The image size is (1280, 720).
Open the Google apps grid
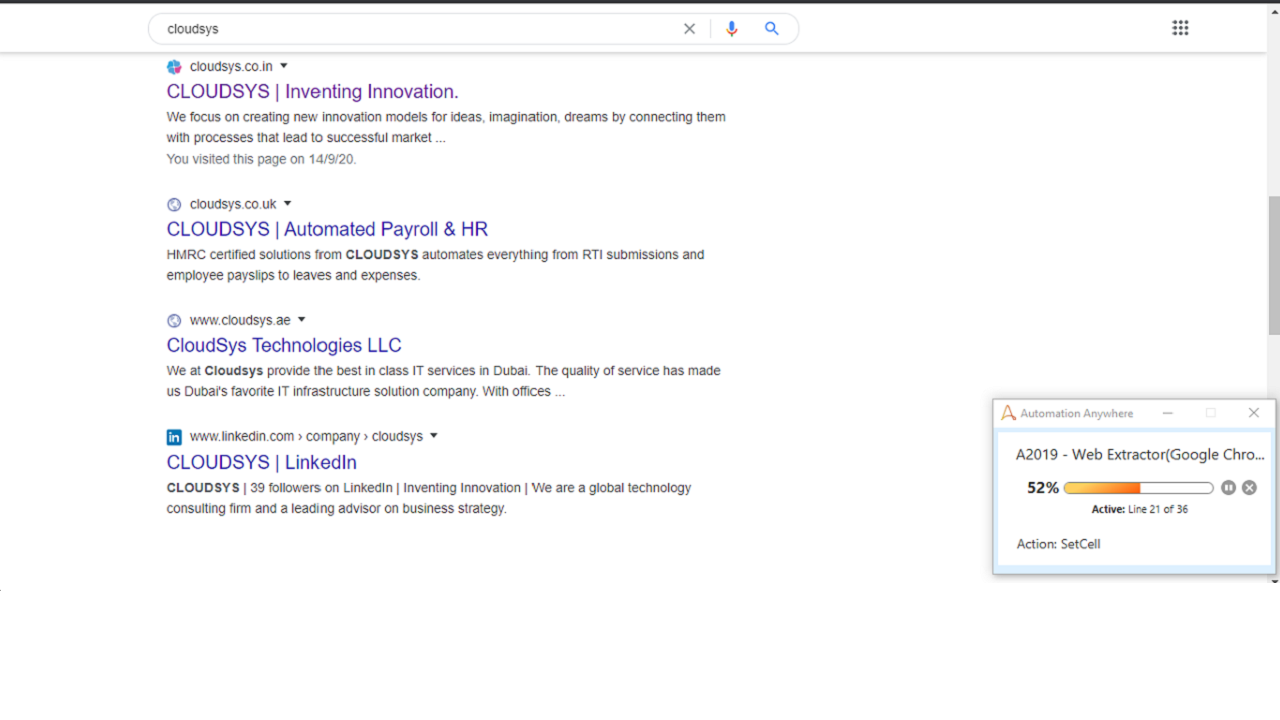[1180, 28]
